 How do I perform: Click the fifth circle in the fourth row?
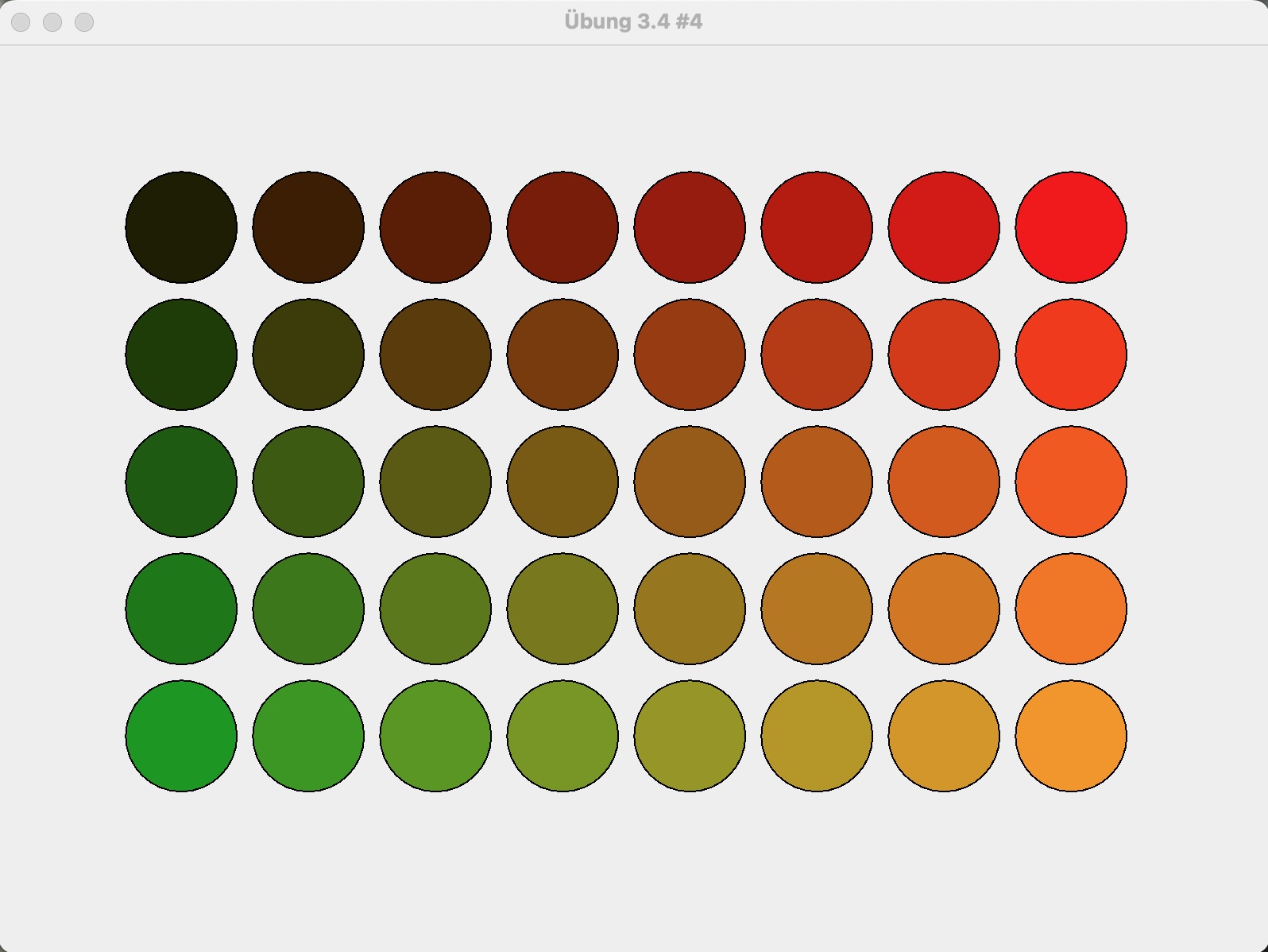point(690,609)
